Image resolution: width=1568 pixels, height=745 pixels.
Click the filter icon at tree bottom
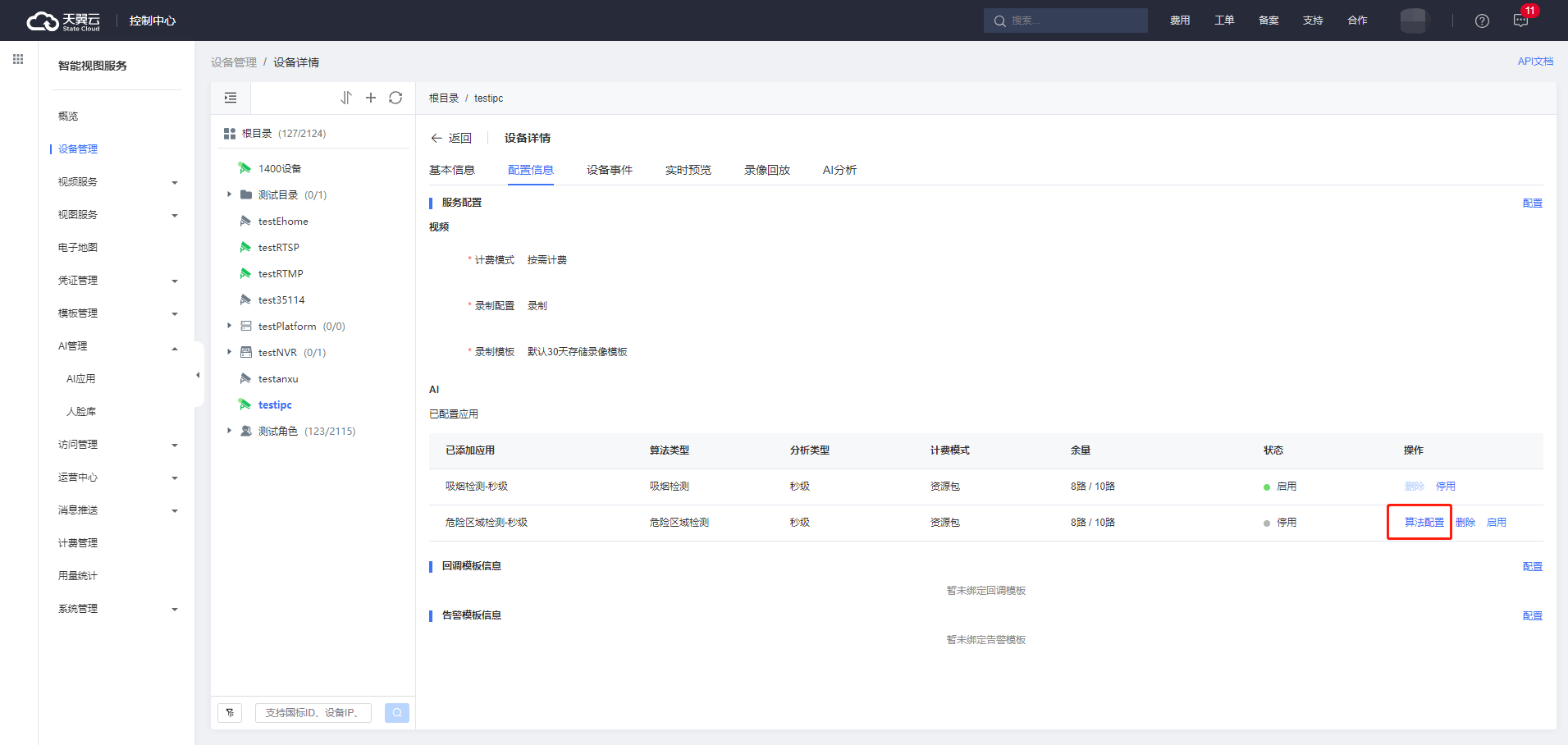(x=230, y=712)
